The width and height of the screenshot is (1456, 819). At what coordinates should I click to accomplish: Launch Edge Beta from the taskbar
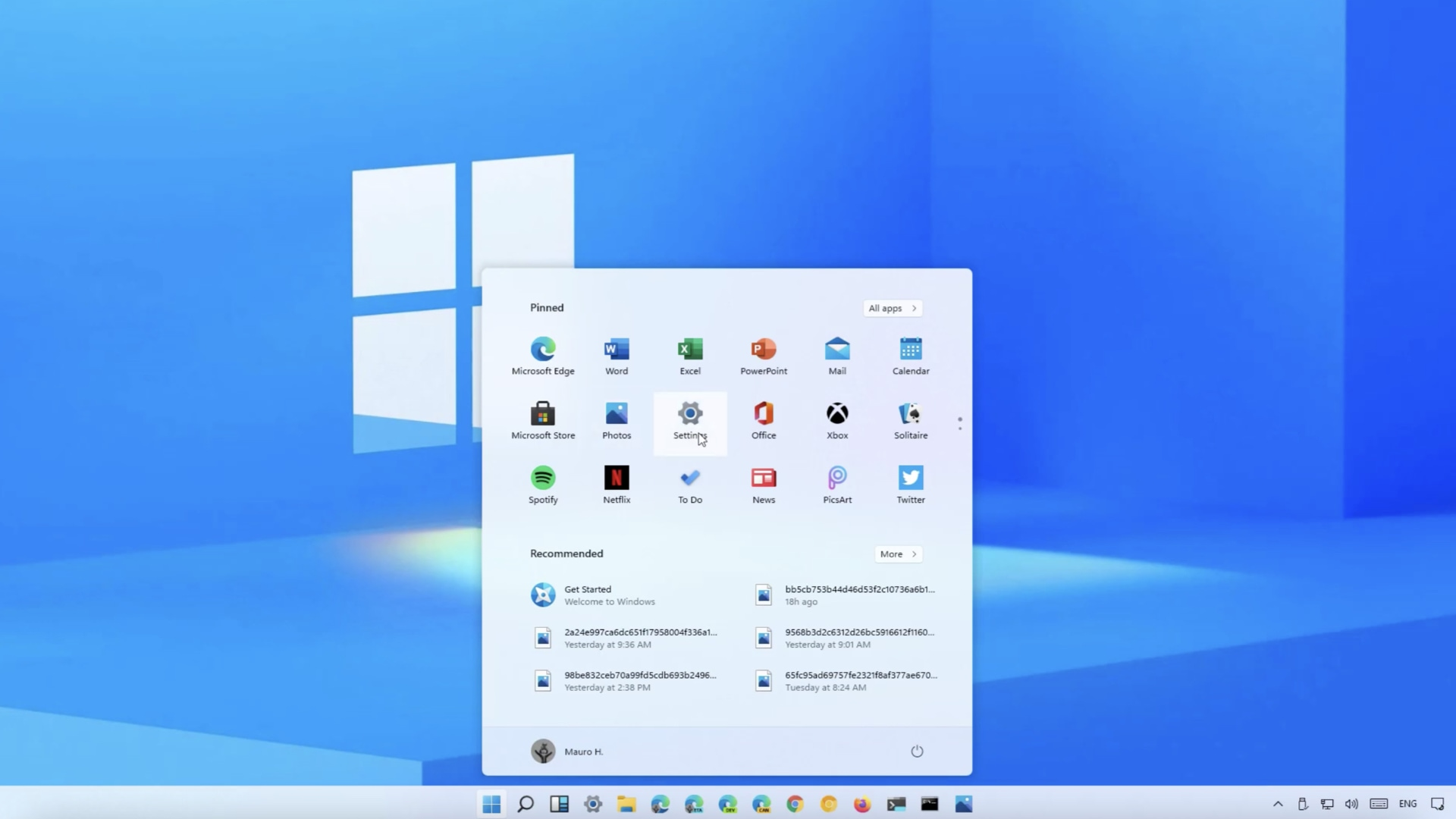pos(694,804)
